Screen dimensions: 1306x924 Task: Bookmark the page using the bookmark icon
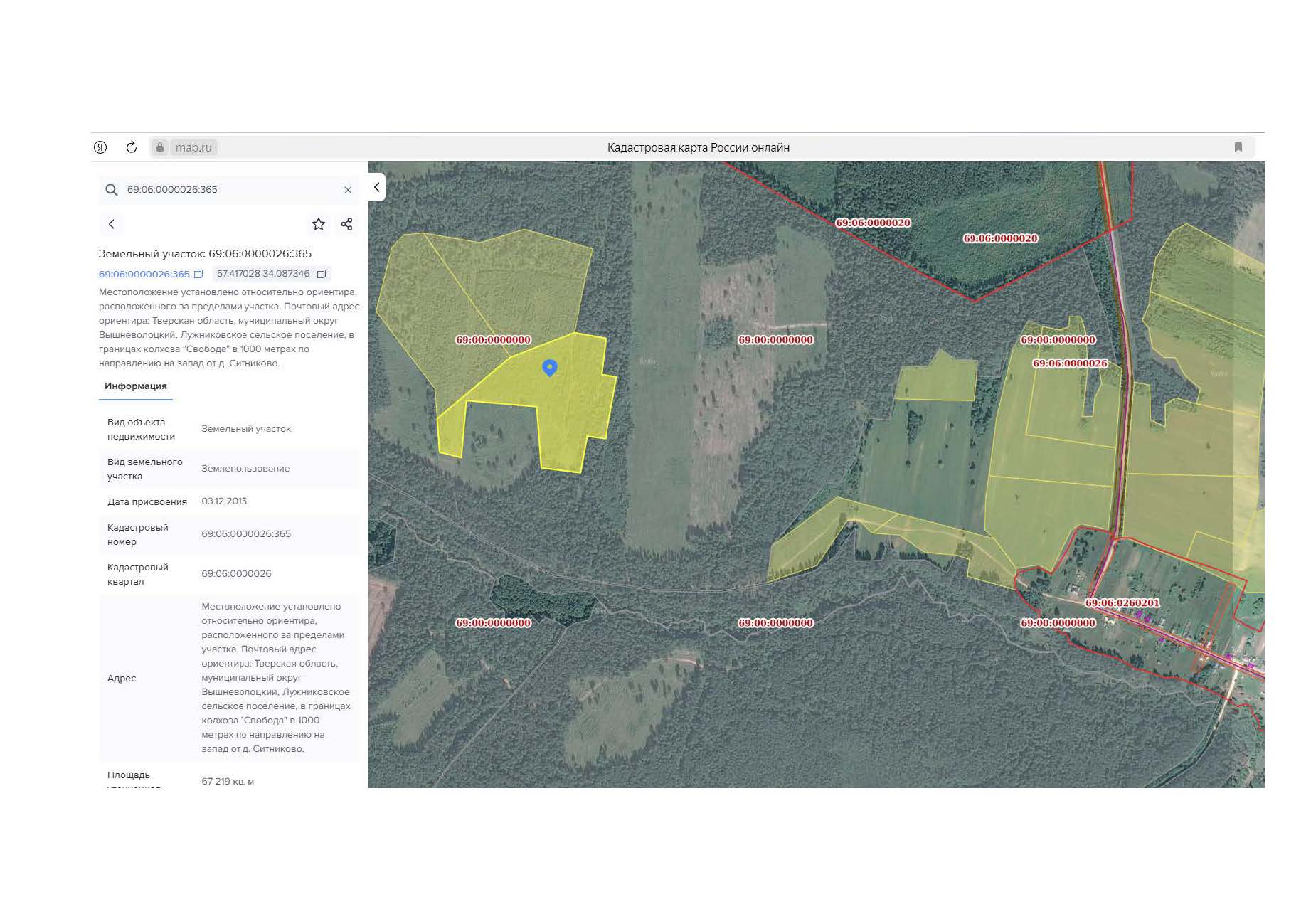(x=1238, y=147)
